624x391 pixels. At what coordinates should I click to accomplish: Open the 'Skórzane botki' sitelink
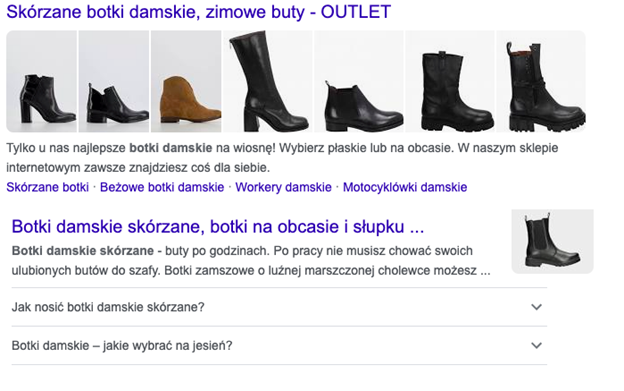point(47,187)
